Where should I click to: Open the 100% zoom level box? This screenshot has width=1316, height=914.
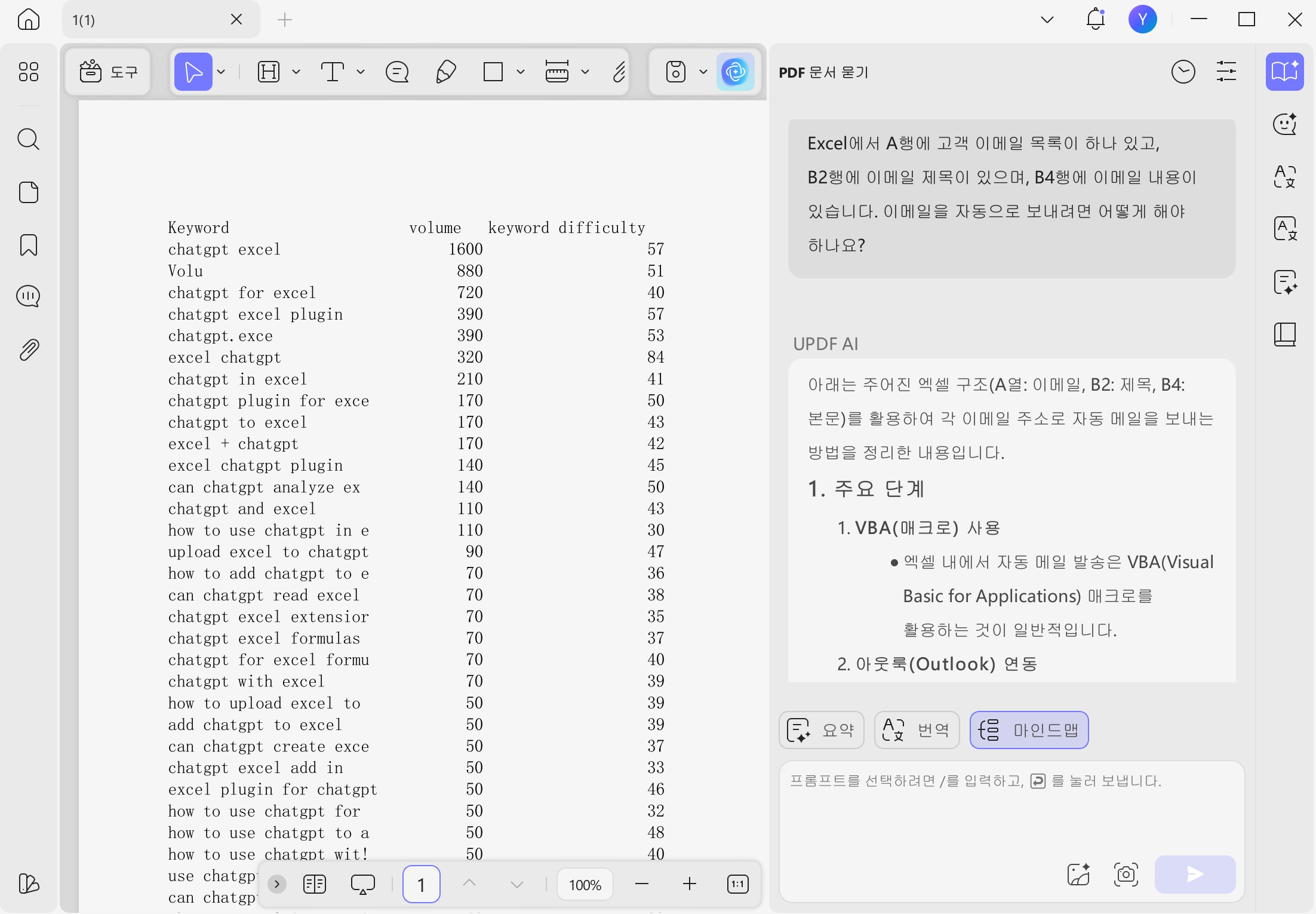coord(585,884)
